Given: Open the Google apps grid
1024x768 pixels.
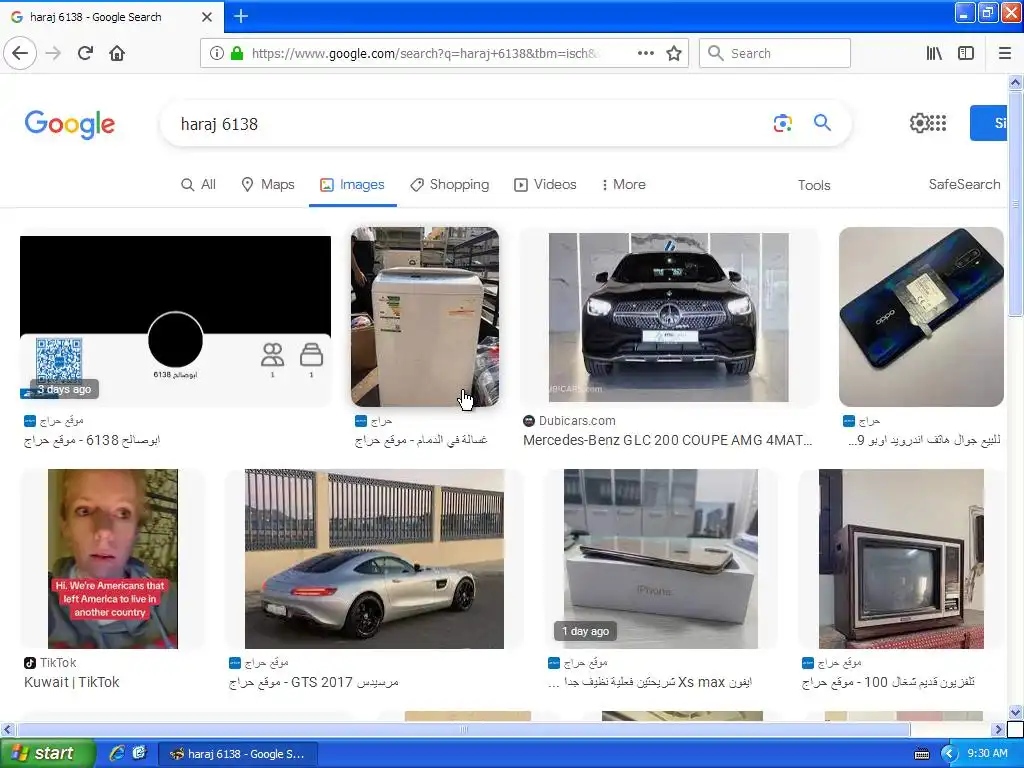Looking at the screenshot, I should coord(938,123).
